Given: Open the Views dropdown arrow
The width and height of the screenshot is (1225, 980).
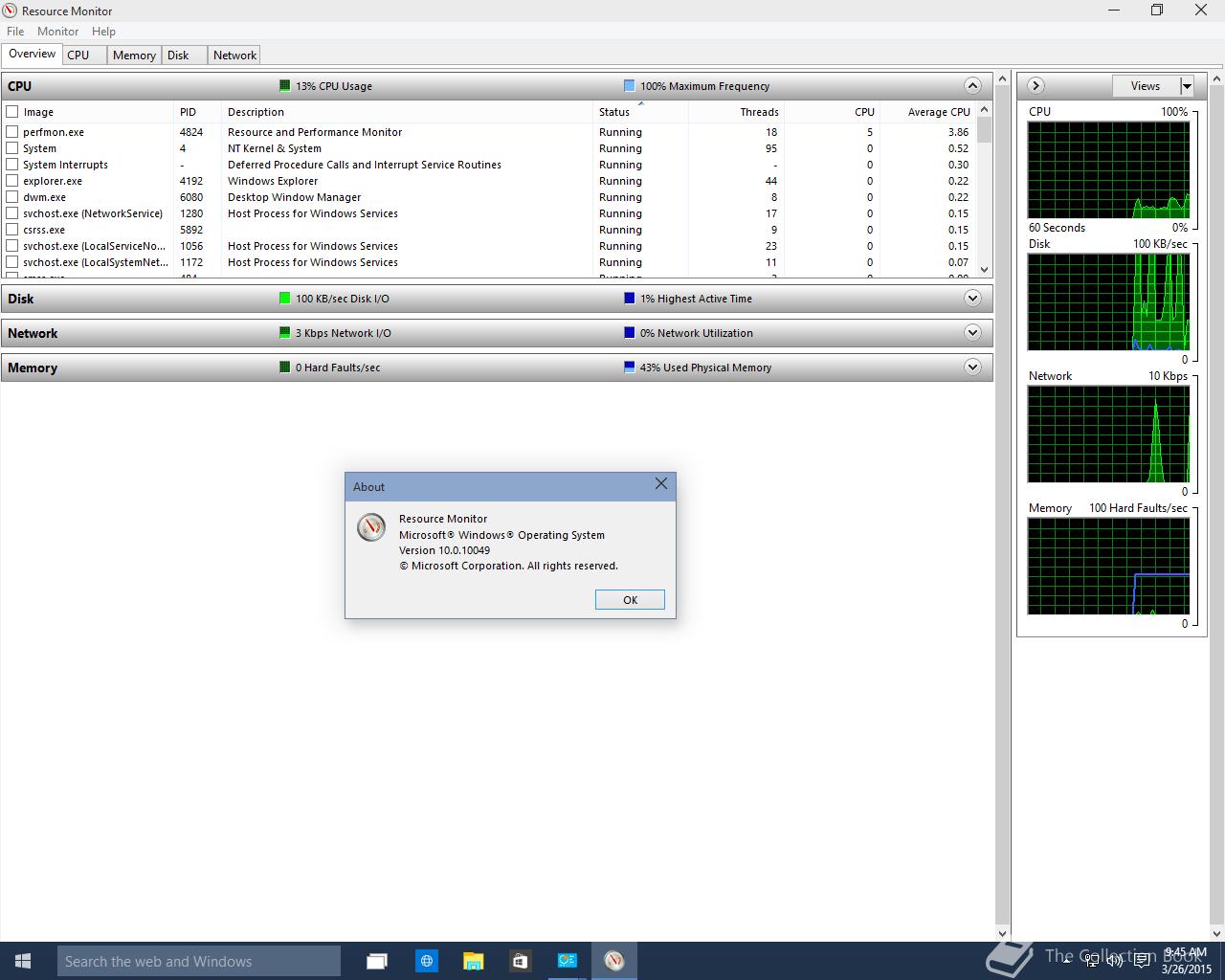Looking at the screenshot, I should [x=1187, y=86].
